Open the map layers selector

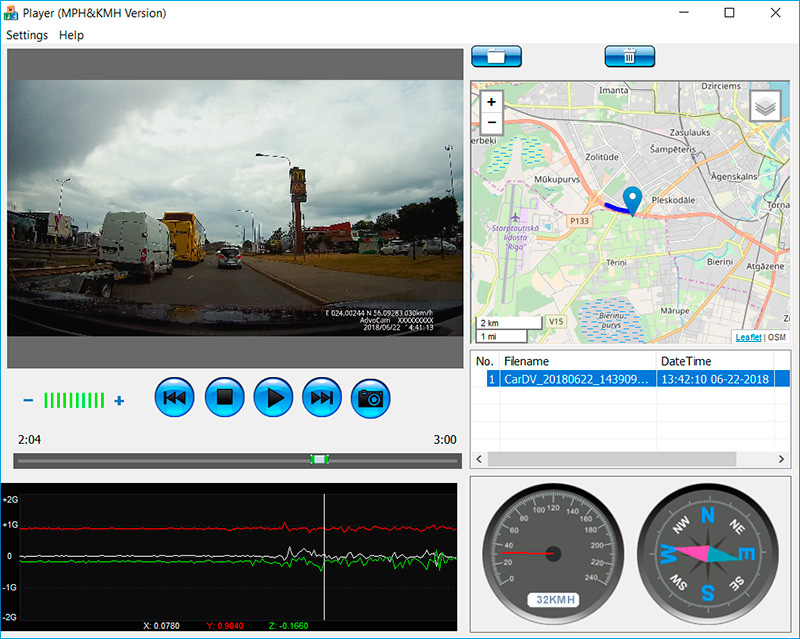pyautogui.click(x=765, y=106)
